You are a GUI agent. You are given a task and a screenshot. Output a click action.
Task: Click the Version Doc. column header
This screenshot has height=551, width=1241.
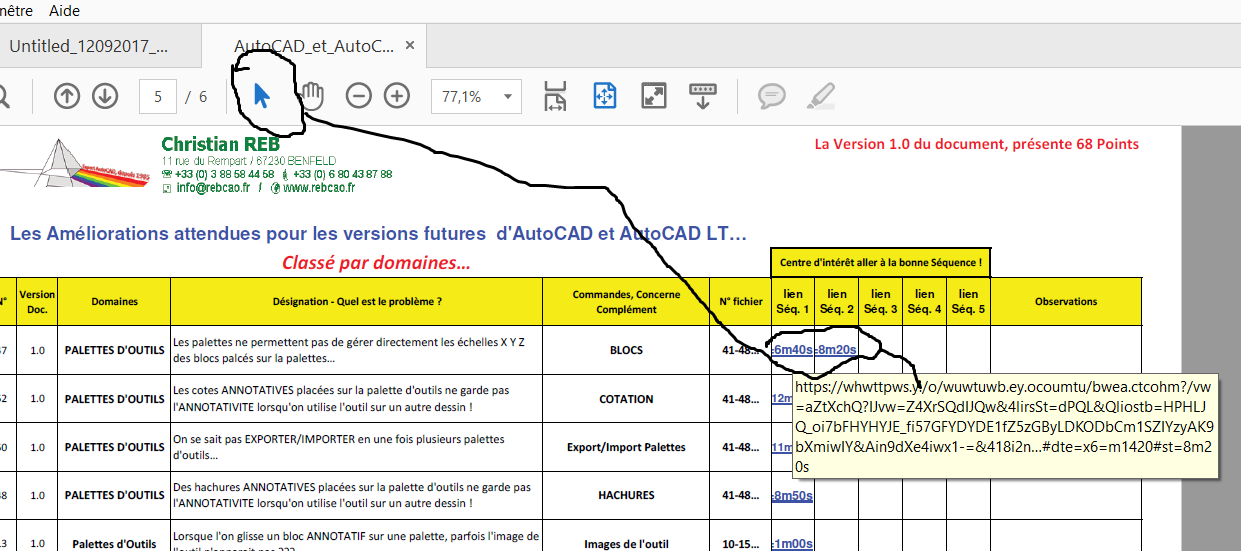(x=37, y=301)
